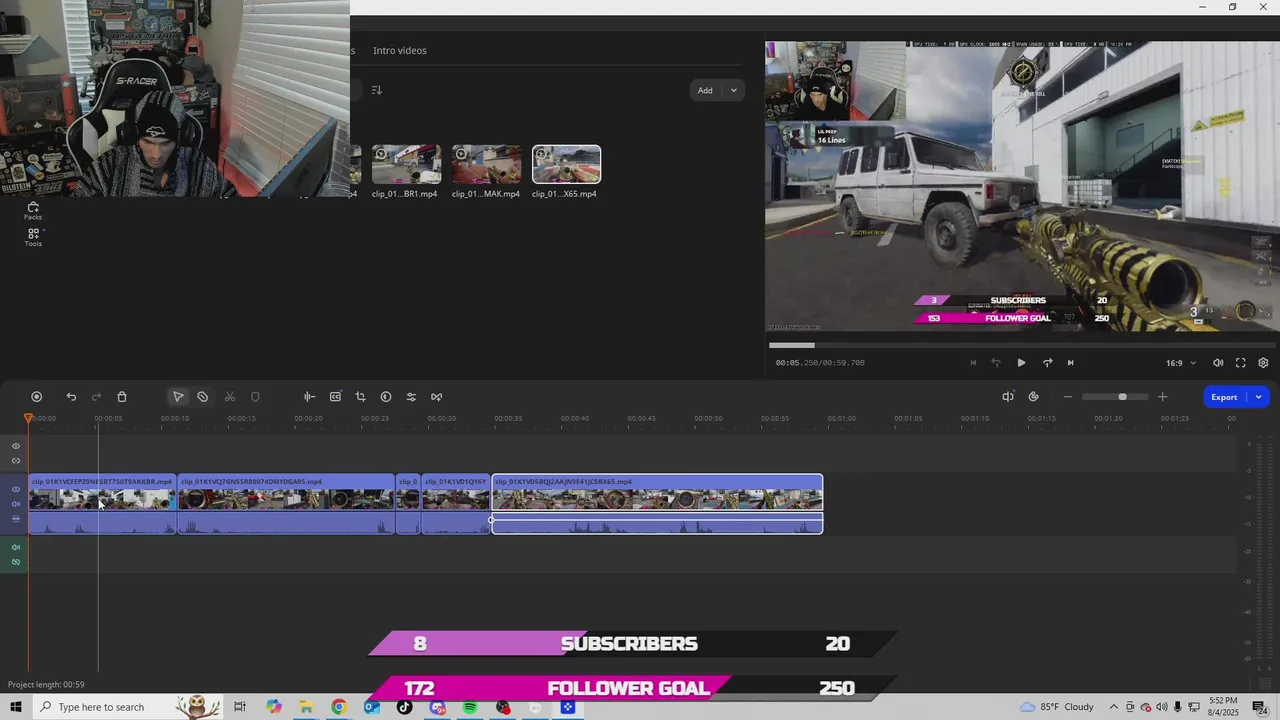Screen dimensions: 1280x720
Task: Open the Export options dropdown arrow
Action: tap(1258, 397)
